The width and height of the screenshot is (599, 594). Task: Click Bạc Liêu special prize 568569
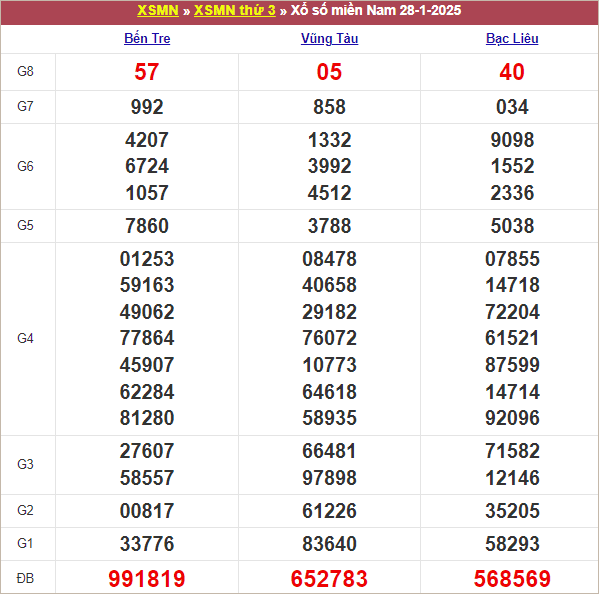pos(512,578)
